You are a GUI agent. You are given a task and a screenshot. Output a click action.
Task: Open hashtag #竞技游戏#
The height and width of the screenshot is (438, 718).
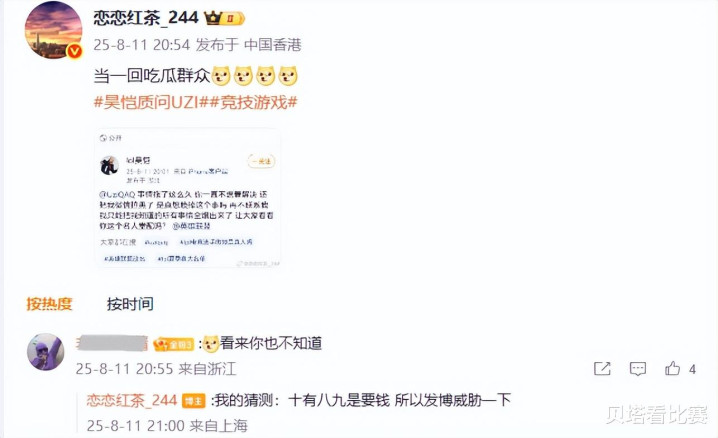(254, 102)
